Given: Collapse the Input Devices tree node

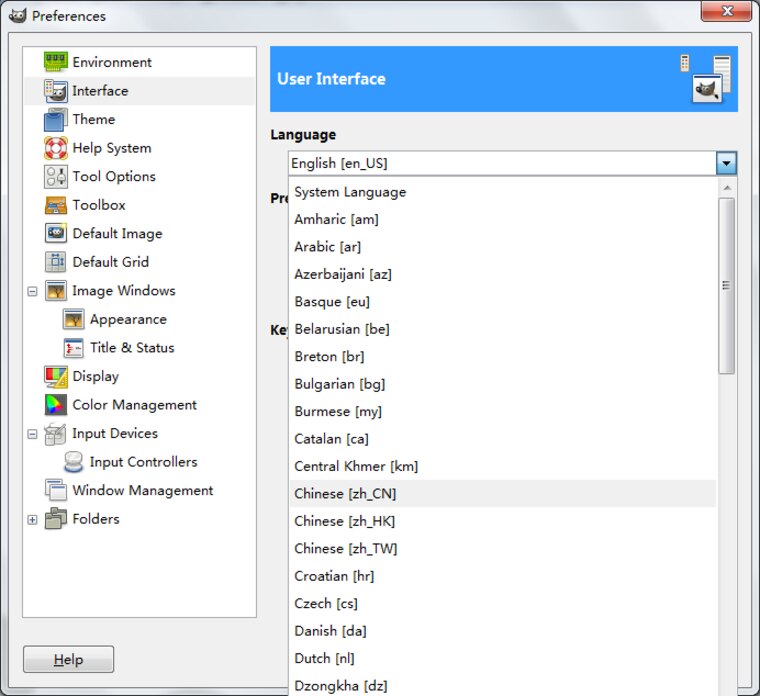Looking at the screenshot, I should (x=32, y=434).
